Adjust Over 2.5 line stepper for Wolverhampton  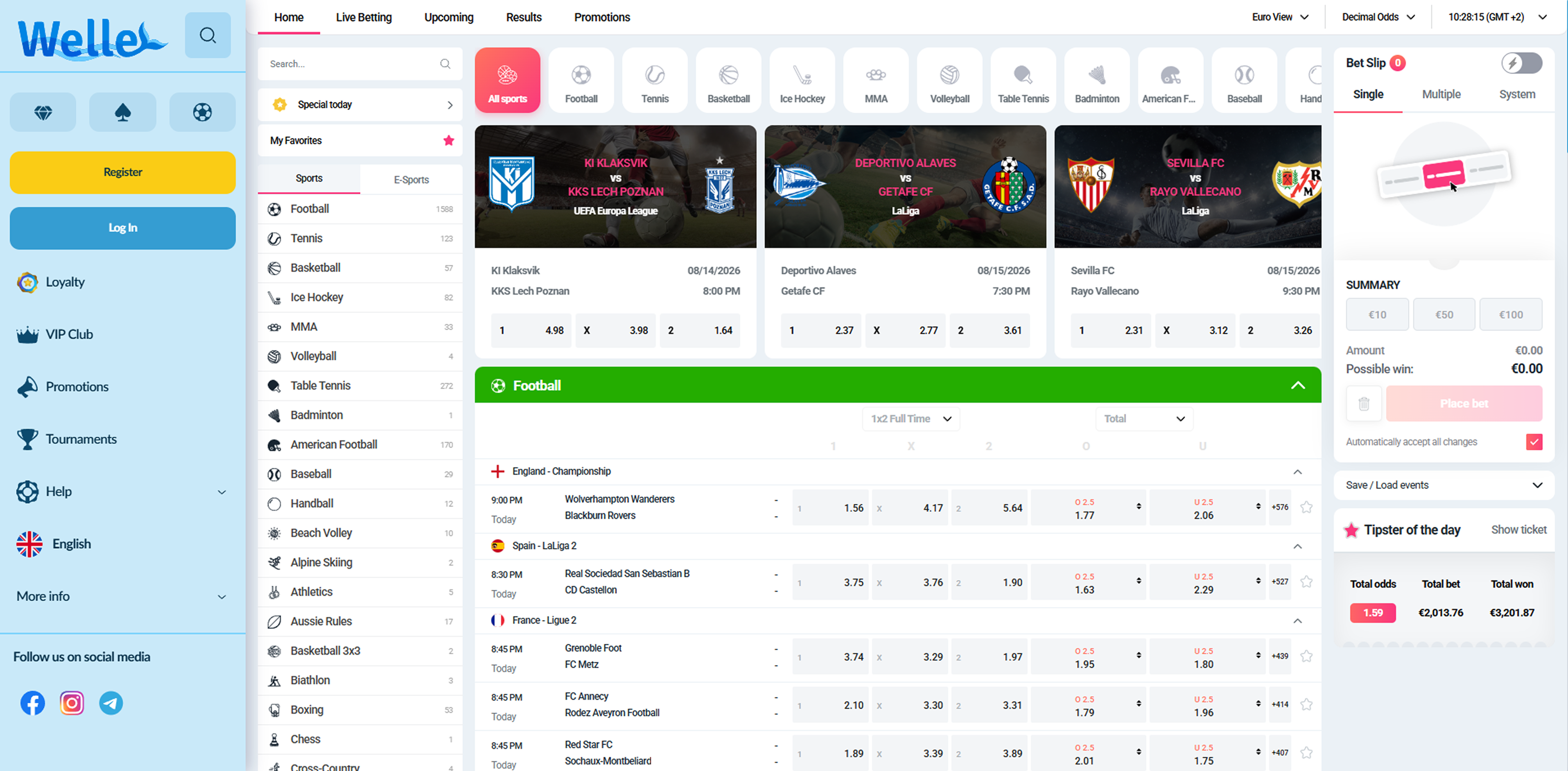[x=1138, y=506]
